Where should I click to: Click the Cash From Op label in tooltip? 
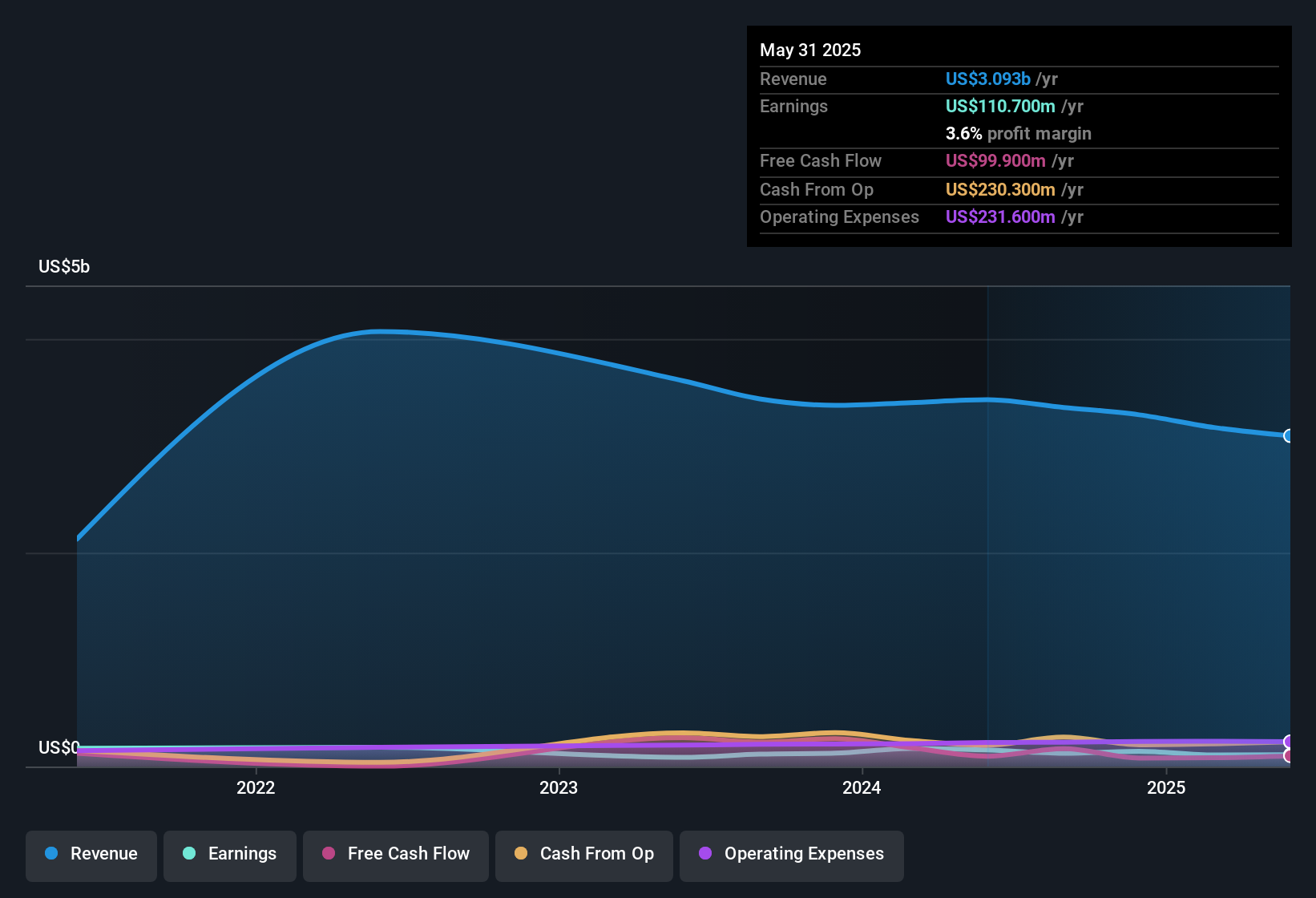click(817, 189)
